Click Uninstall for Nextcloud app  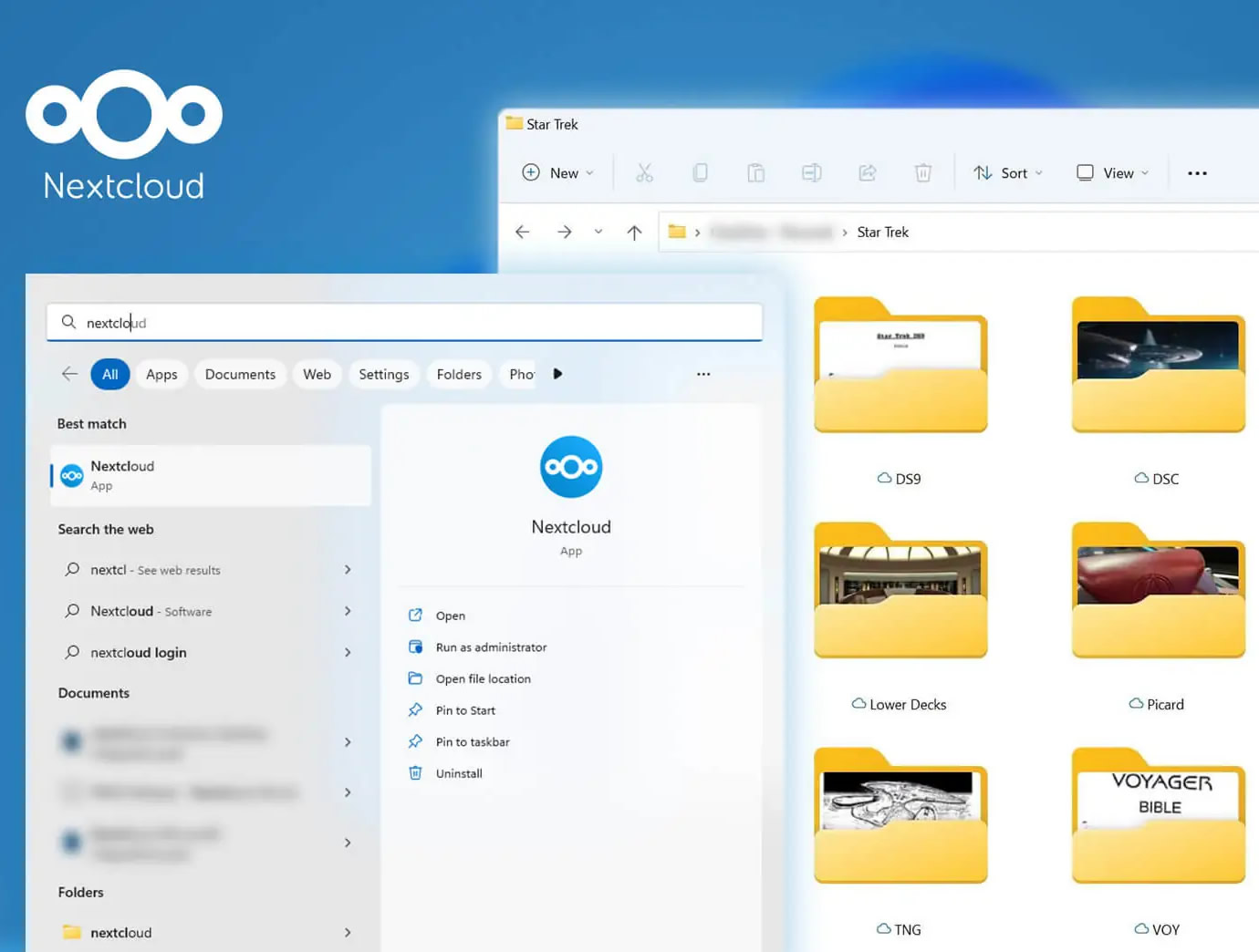(459, 773)
